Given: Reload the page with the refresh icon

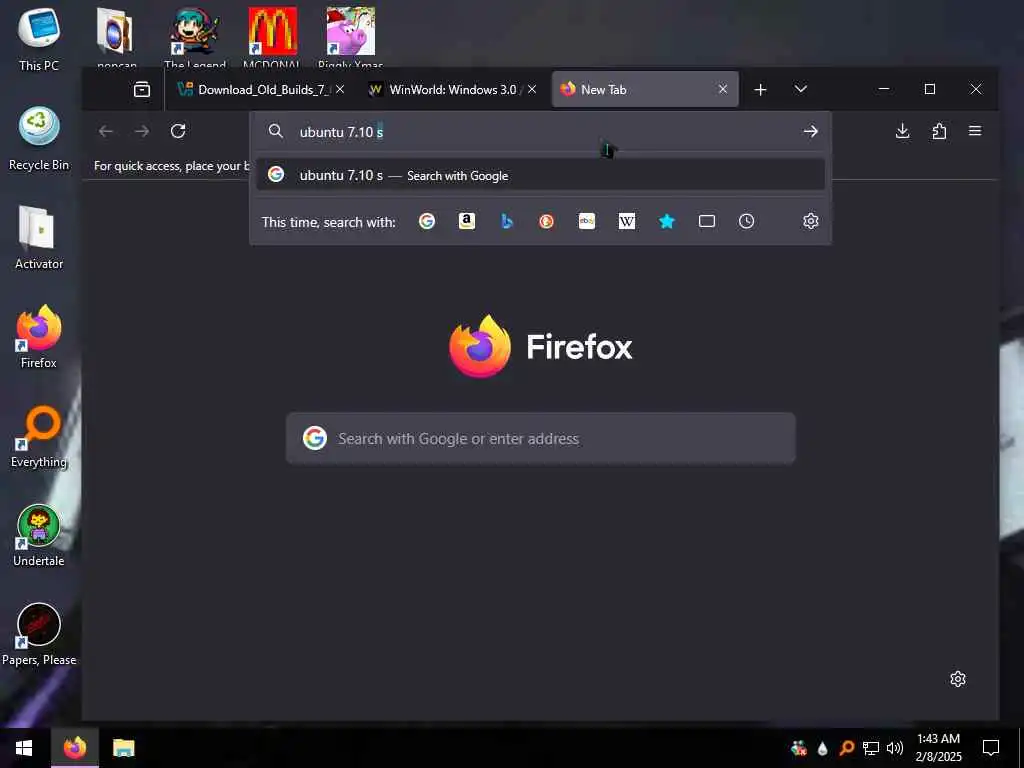Looking at the screenshot, I should pos(178,131).
